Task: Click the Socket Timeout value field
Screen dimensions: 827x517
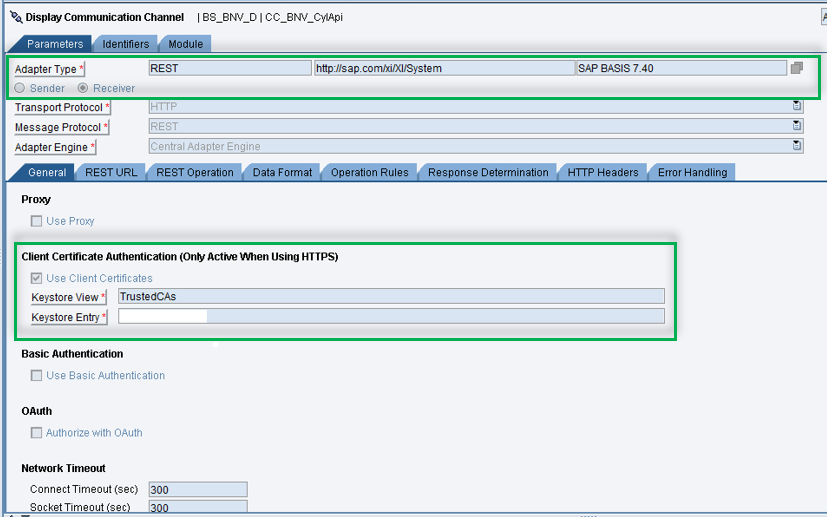Action: (198, 507)
